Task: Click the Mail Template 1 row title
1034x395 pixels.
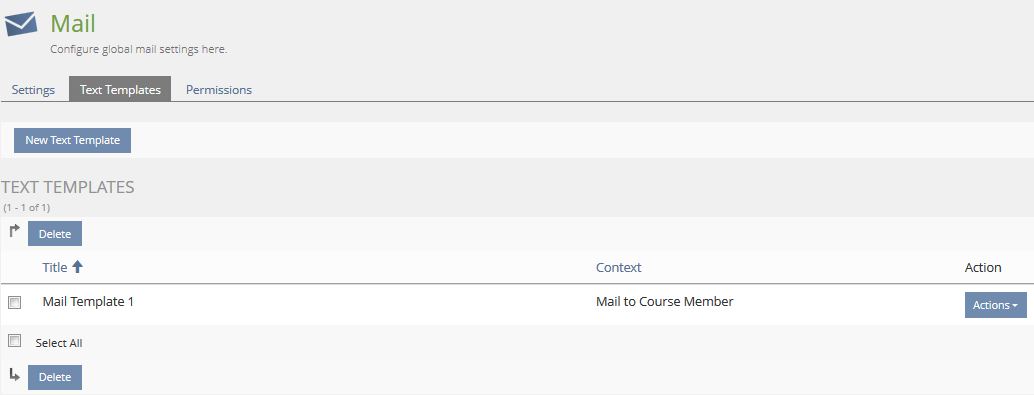Action: pos(88,301)
